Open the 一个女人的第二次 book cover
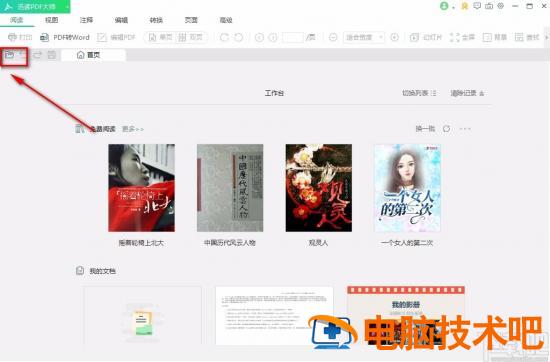 (x=407, y=188)
